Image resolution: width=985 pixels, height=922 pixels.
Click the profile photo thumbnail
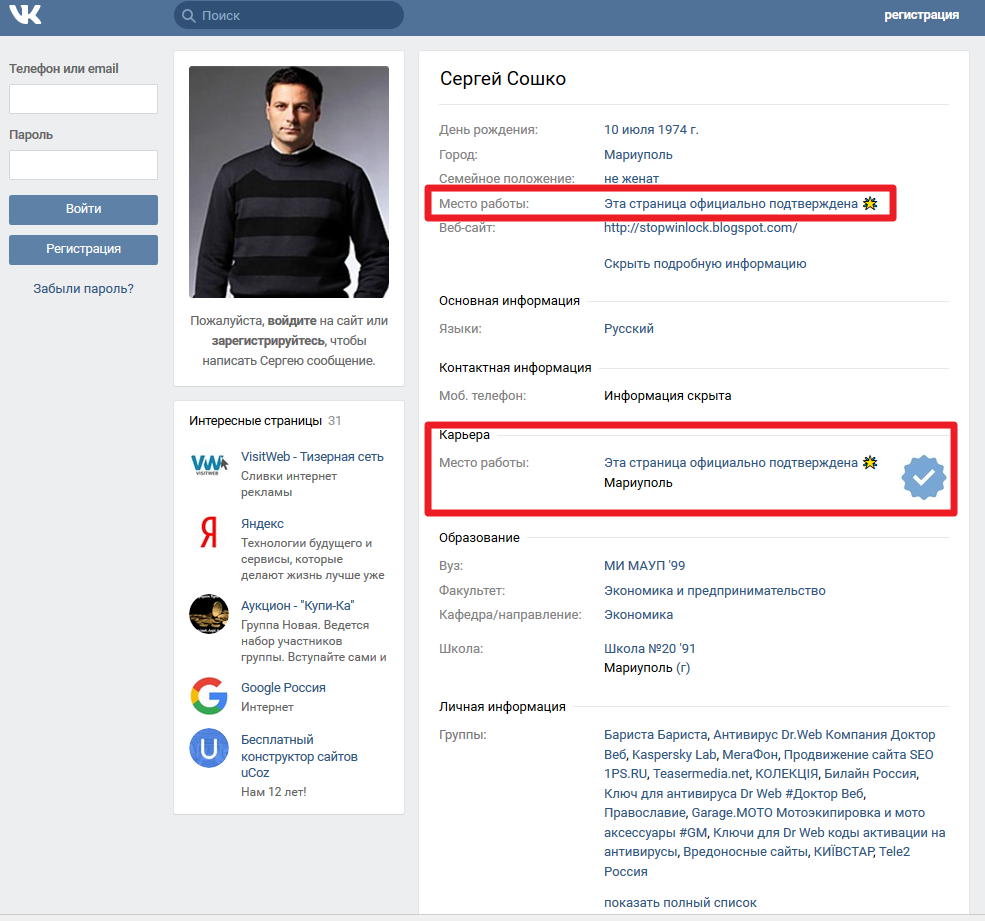tap(289, 182)
